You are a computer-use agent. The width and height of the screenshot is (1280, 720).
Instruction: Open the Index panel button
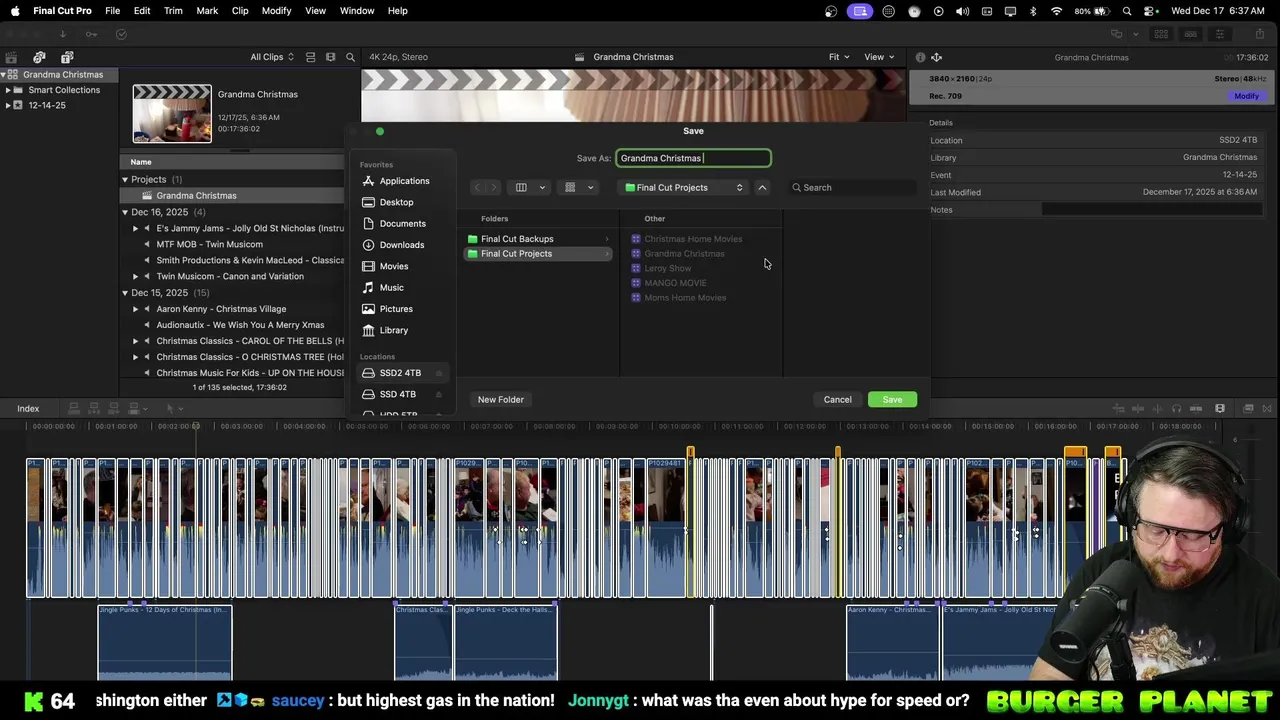28,408
